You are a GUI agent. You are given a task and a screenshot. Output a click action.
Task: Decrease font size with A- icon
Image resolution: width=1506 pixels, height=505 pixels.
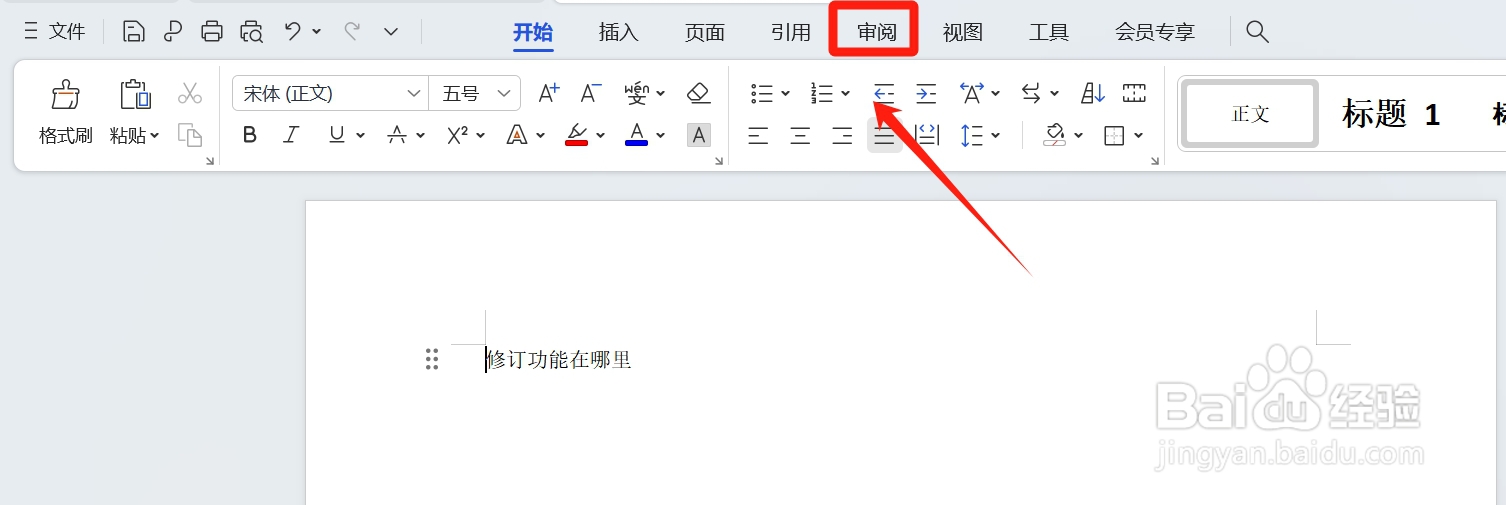591,94
